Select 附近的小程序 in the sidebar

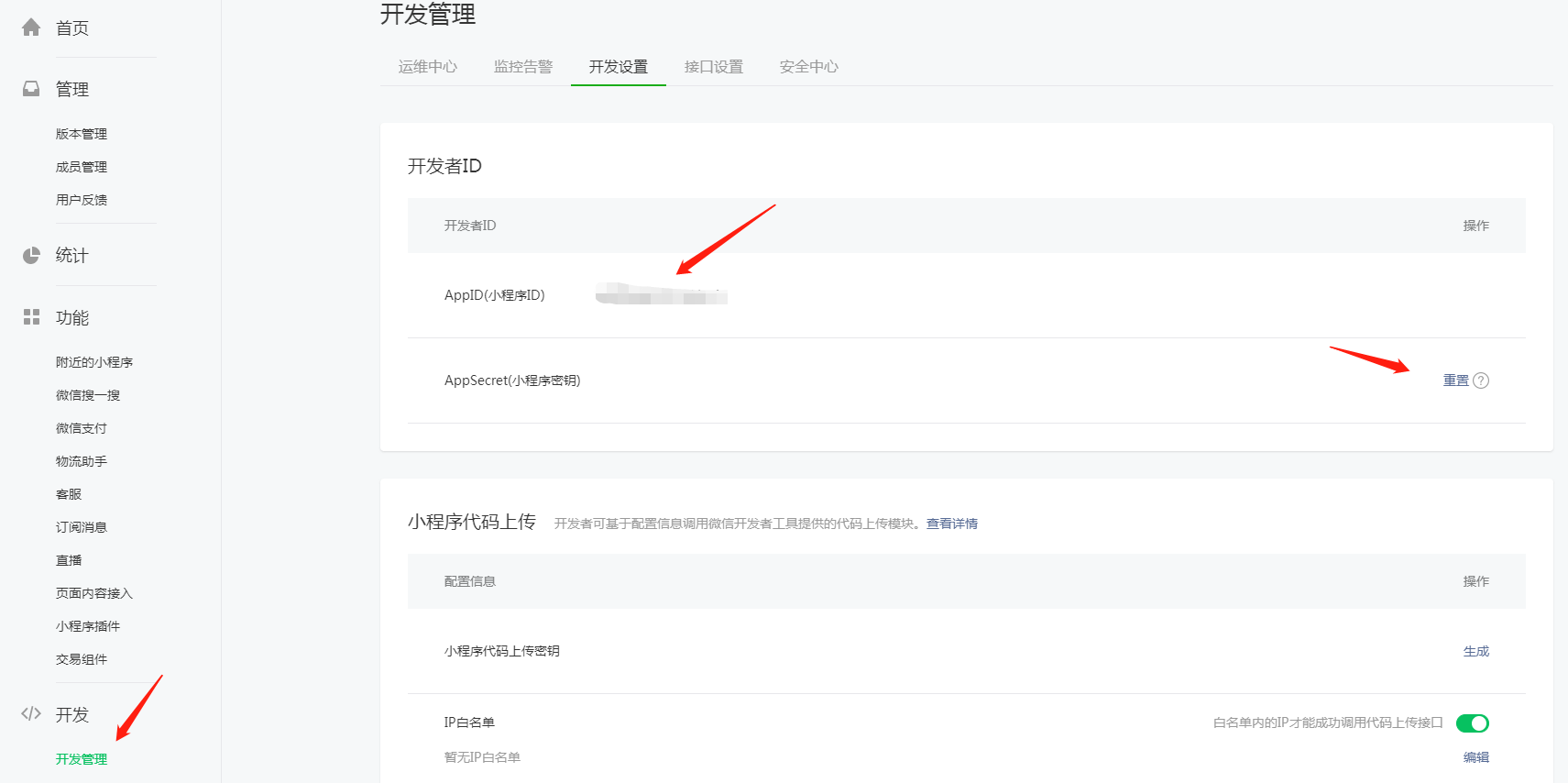click(x=94, y=362)
